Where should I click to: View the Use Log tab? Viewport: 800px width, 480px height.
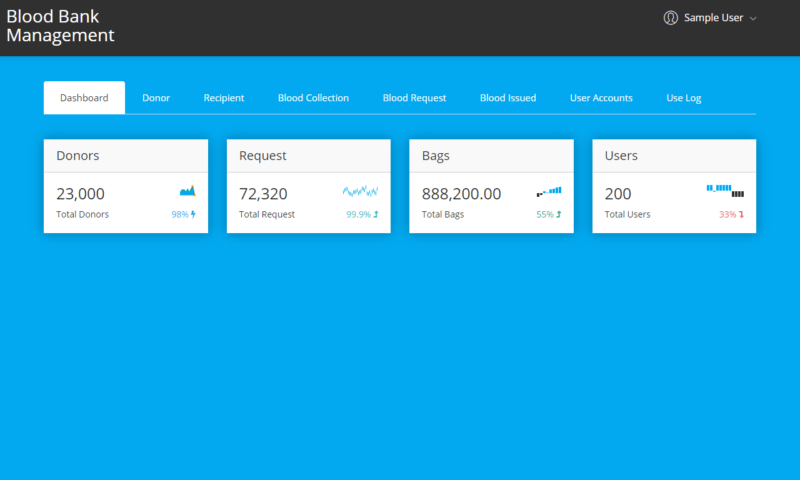pos(684,98)
